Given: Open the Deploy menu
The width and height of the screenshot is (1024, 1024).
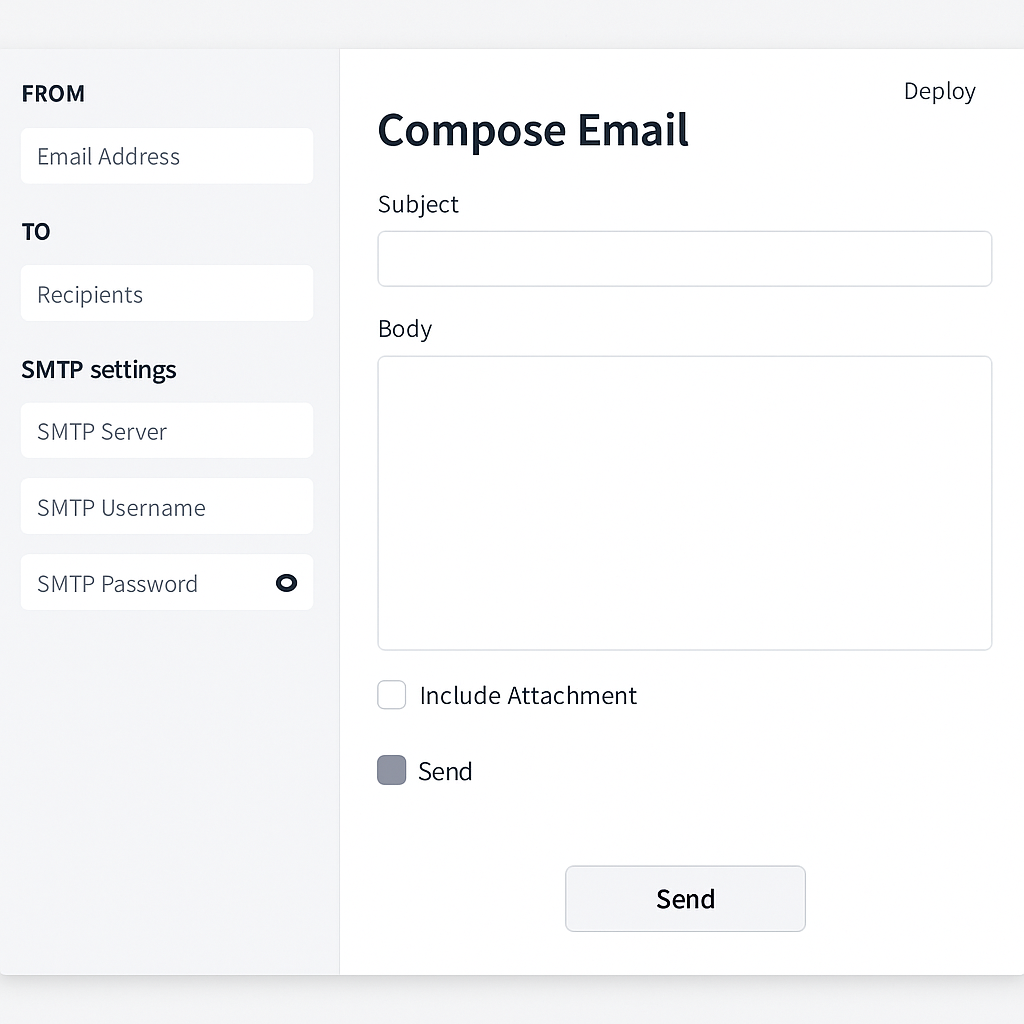Looking at the screenshot, I should pyautogui.click(x=939, y=91).
